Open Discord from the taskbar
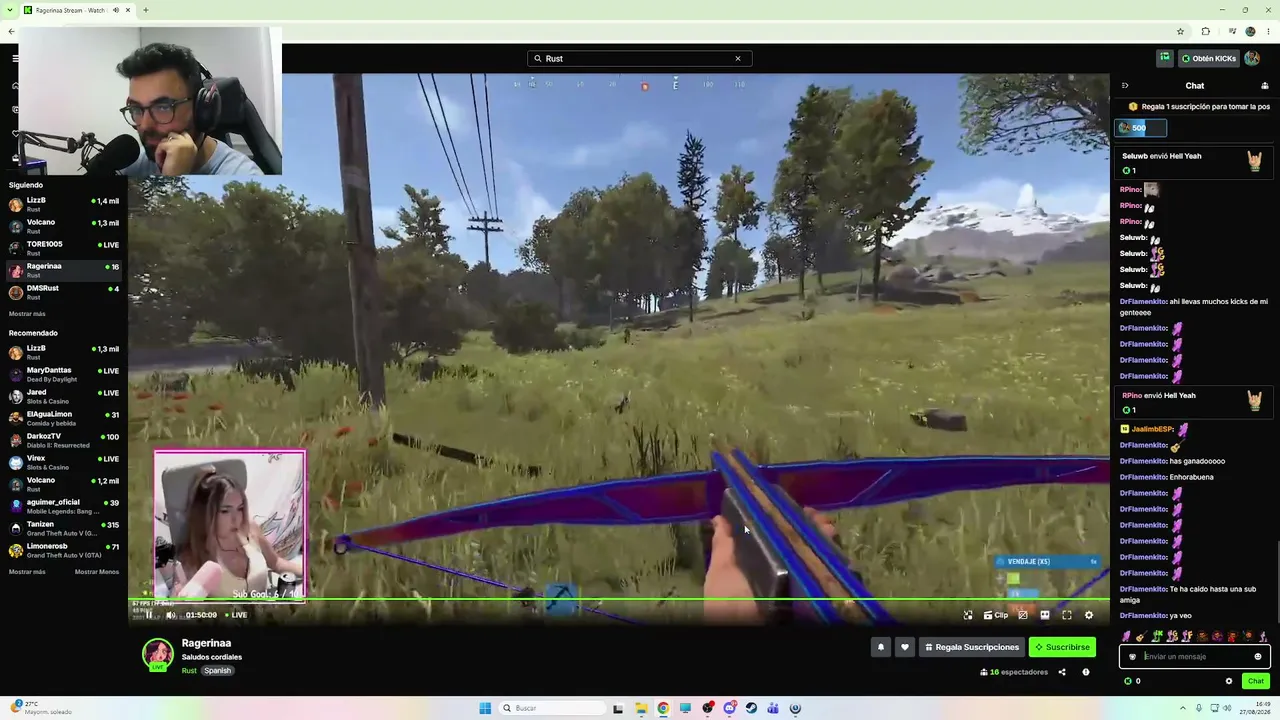The height and width of the screenshot is (720, 1280). click(x=729, y=708)
